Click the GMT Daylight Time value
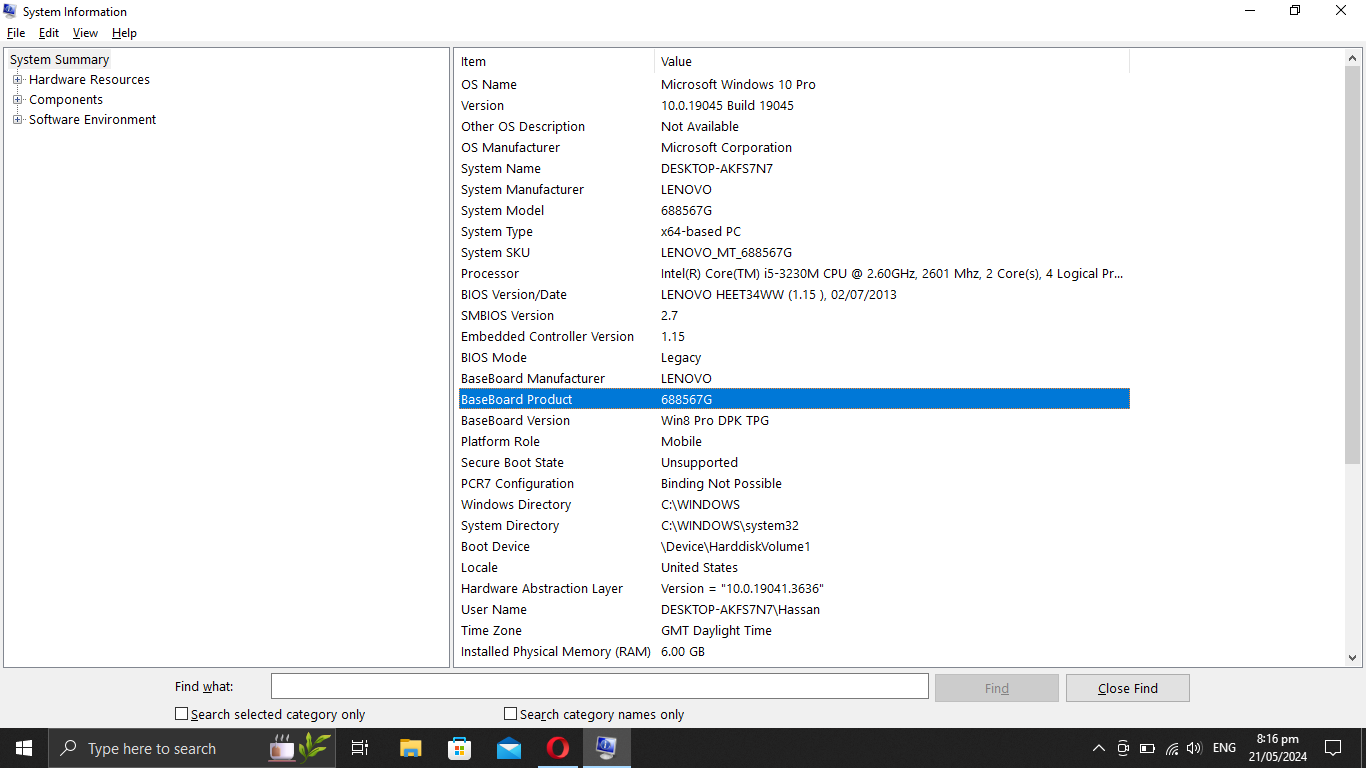The width and height of the screenshot is (1366, 768). tap(716, 631)
